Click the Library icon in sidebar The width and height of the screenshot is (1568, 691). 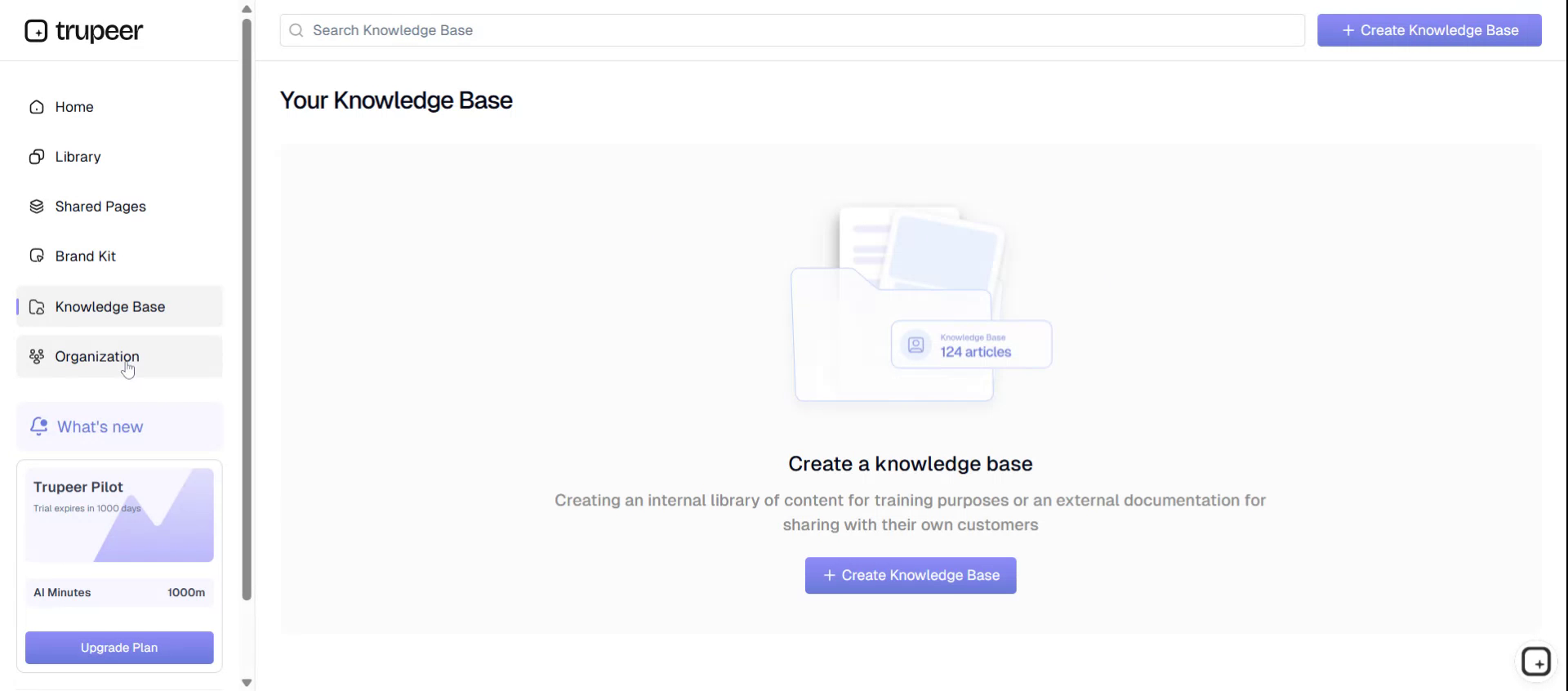pos(37,157)
